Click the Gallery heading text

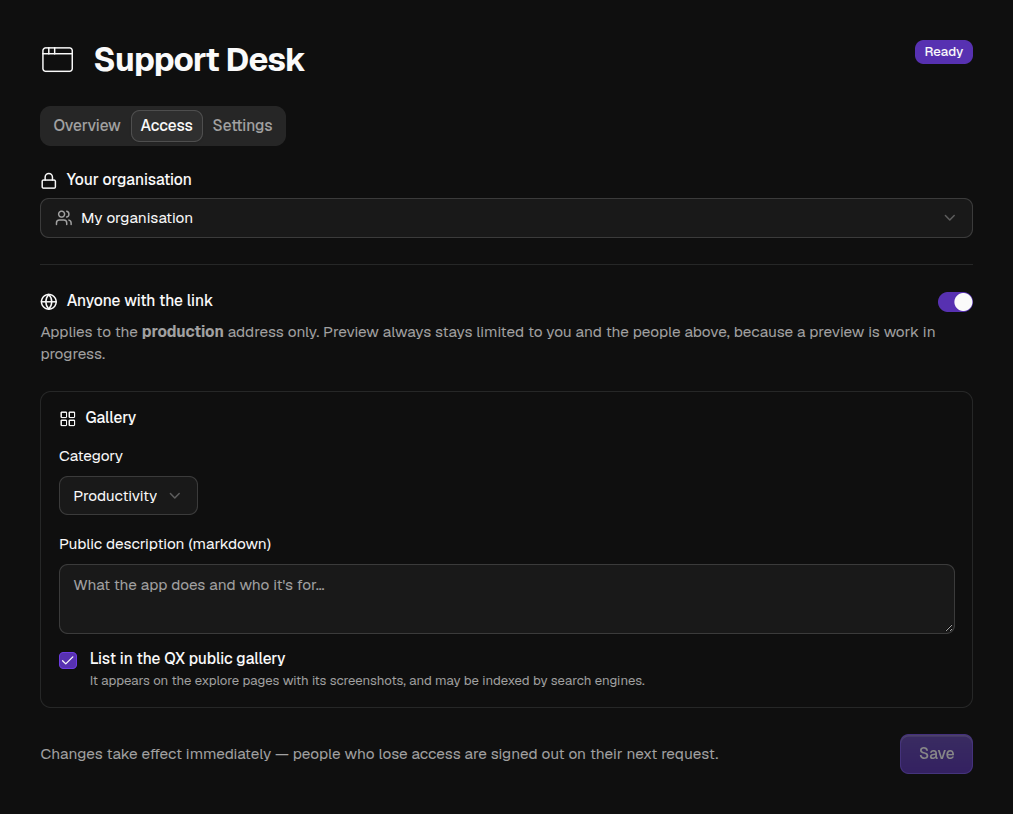click(x=110, y=418)
